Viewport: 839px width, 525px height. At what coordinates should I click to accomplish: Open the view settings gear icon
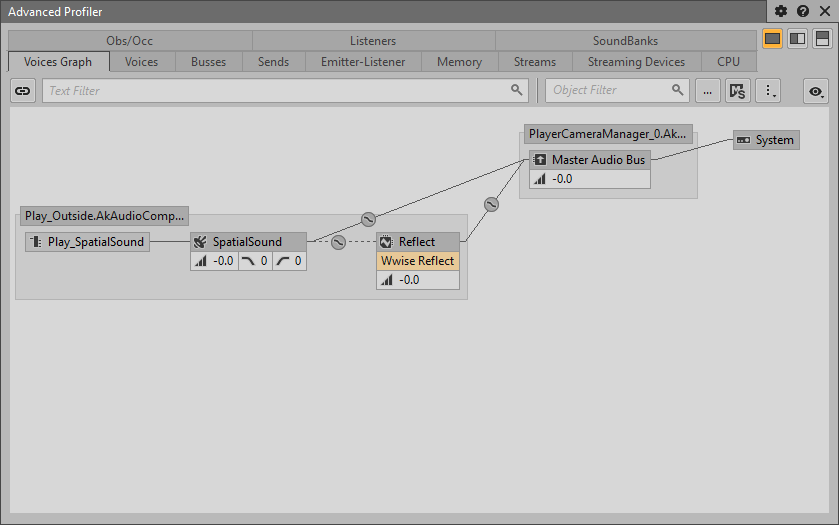click(782, 11)
